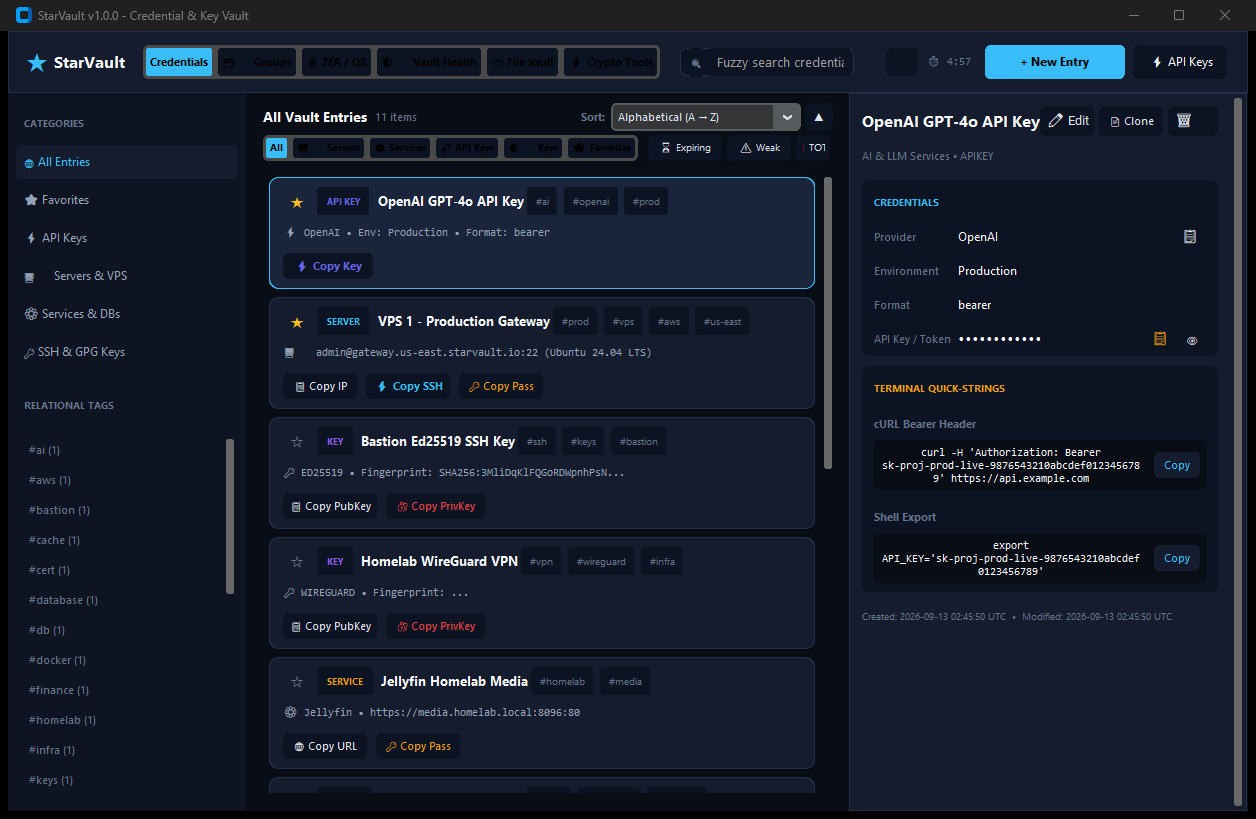This screenshot has height=819, width=1256.
Task: Clone the OpenAI GPT-4o entry
Action: pyautogui.click(x=1131, y=121)
